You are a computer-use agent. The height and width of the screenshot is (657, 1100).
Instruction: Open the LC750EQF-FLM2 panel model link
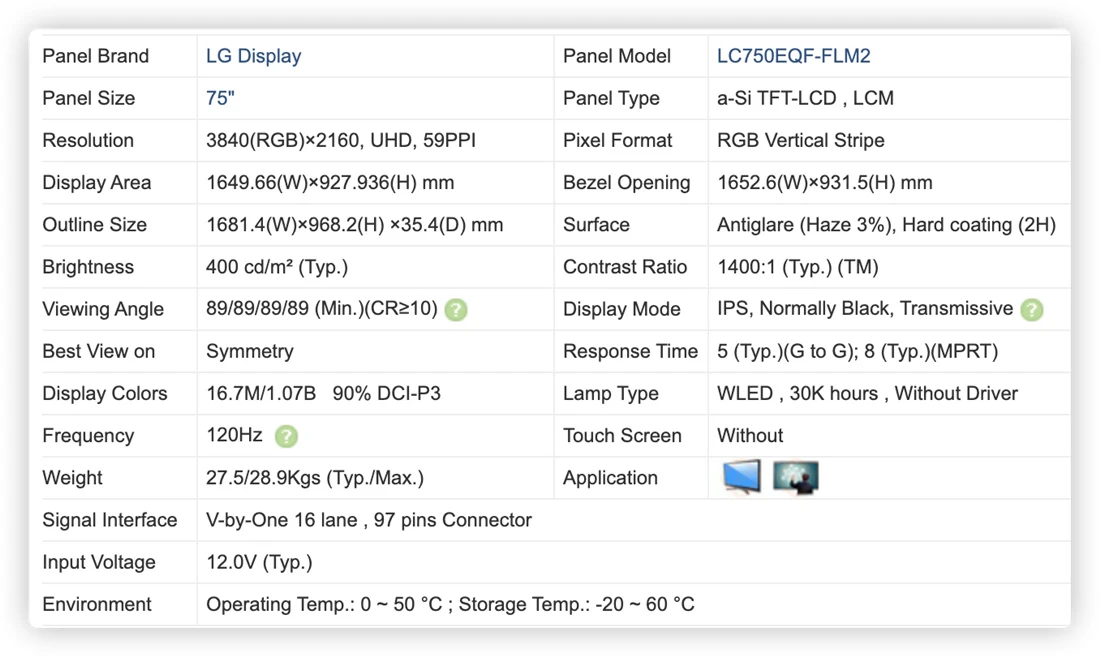[x=793, y=56]
